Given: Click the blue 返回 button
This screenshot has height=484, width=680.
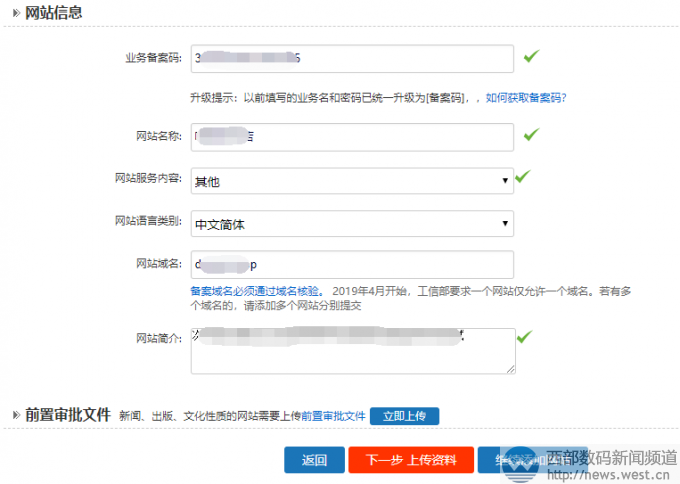Looking at the screenshot, I should pos(314,460).
